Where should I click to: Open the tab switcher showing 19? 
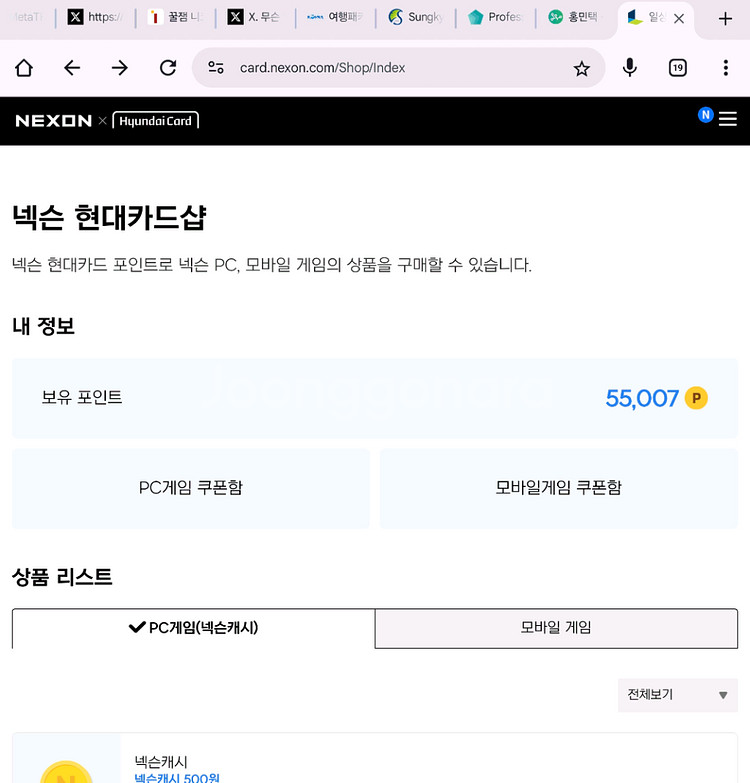678,68
